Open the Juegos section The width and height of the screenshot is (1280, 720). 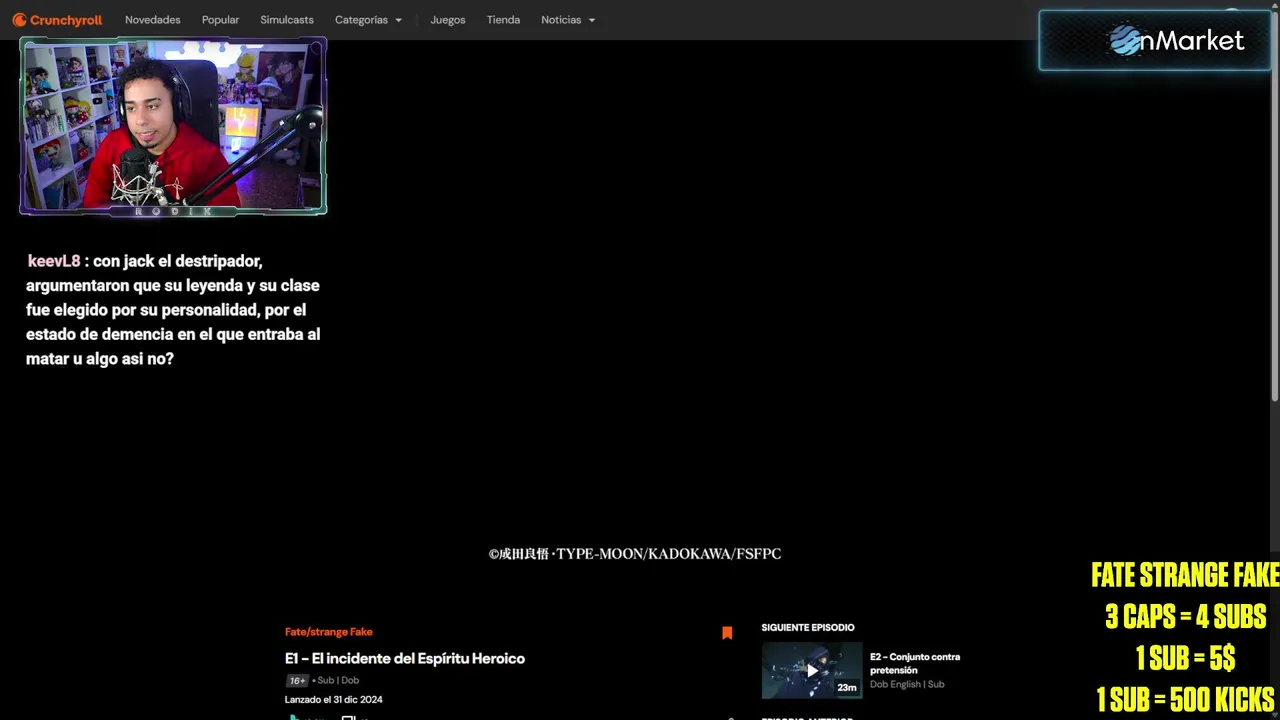point(448,20)
